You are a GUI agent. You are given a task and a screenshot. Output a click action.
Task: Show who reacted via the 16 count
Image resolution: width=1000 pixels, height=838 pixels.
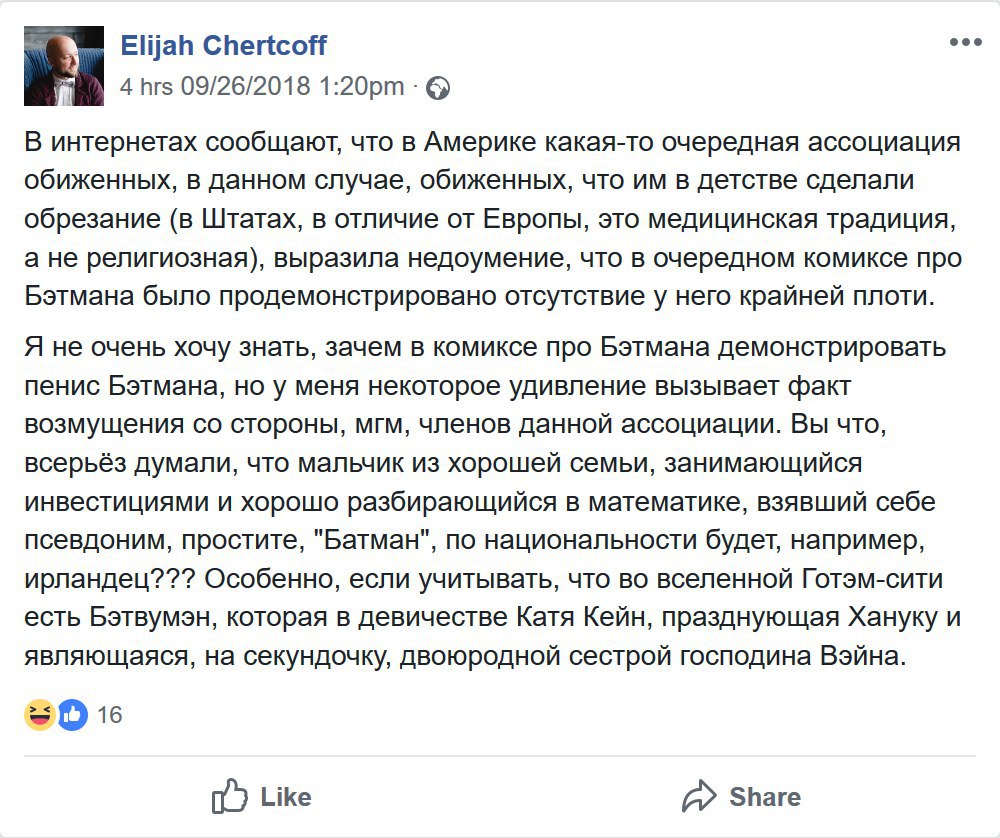(110, 715)
